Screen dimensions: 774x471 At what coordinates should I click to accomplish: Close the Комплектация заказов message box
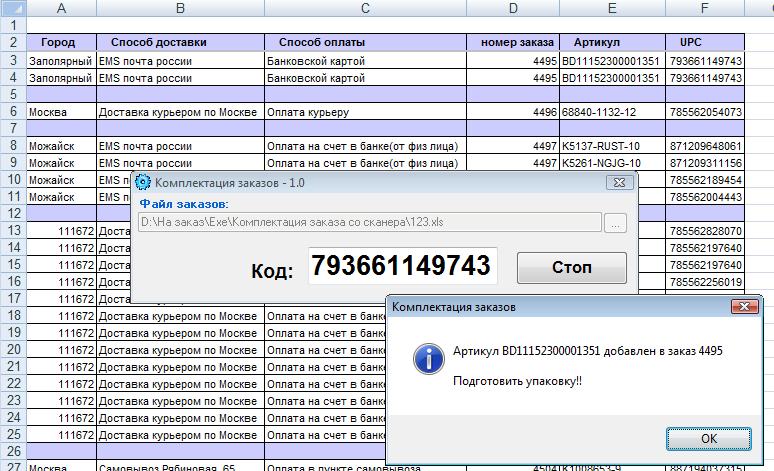pyautogui.click(x=744, y=307)
